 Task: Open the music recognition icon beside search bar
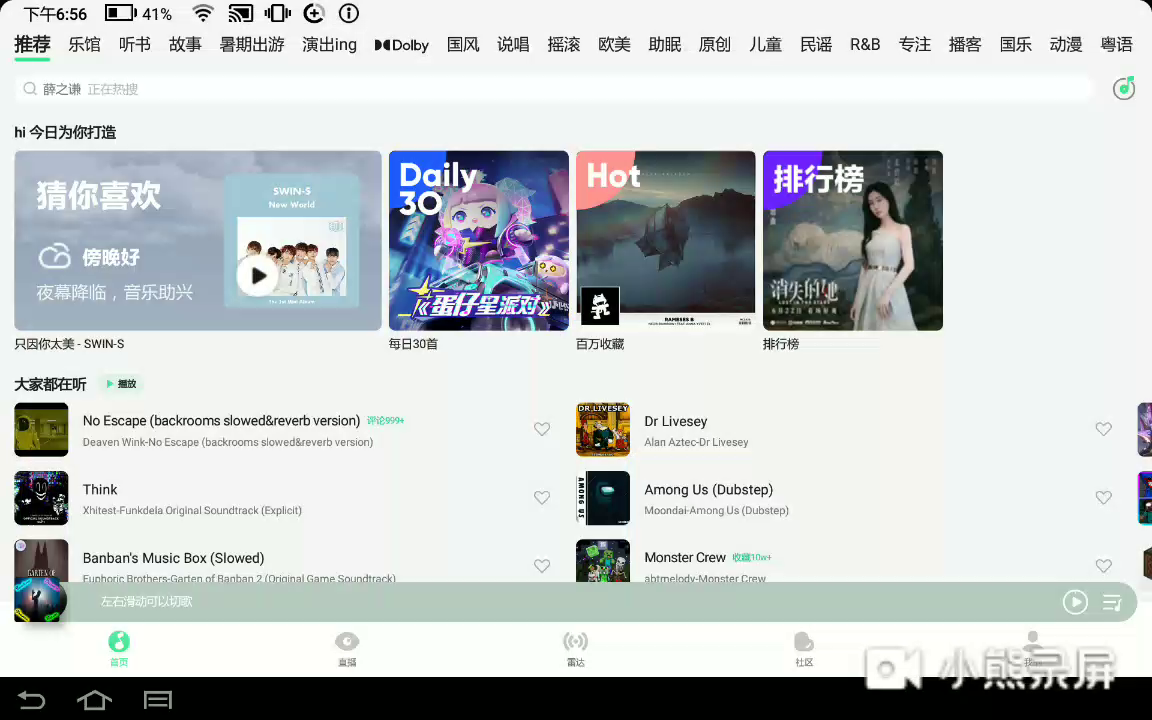click(x=1124, y=89)
